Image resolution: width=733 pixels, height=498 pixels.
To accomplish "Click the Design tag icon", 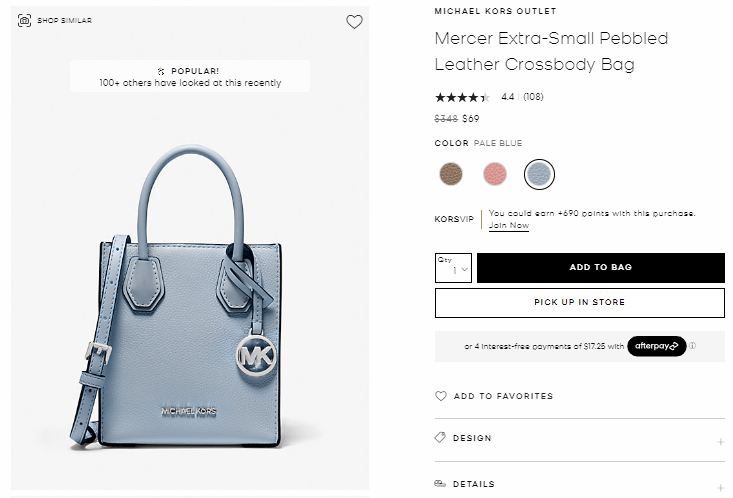I will [441, 438].
